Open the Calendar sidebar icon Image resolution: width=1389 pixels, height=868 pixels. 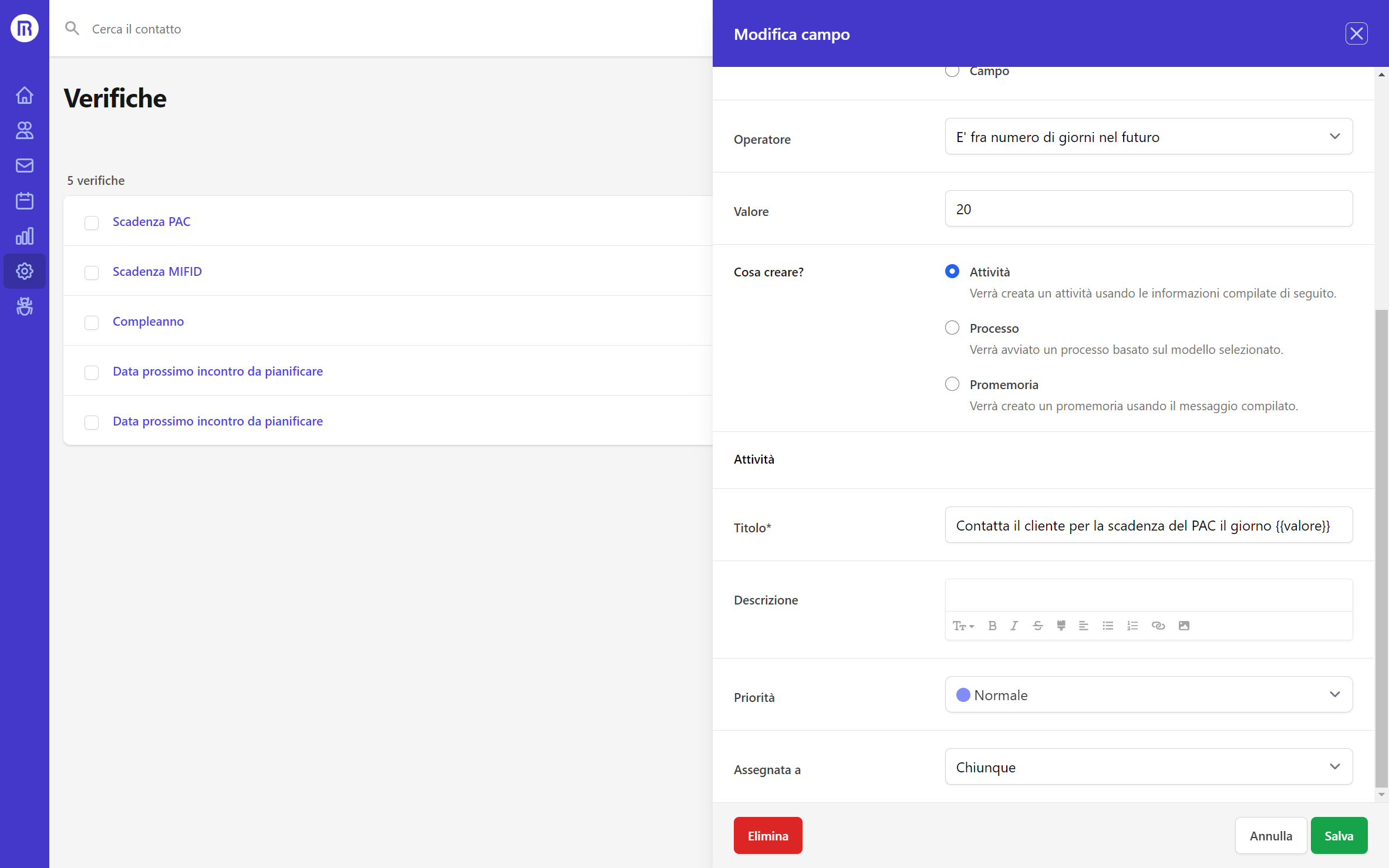[24, 200]
